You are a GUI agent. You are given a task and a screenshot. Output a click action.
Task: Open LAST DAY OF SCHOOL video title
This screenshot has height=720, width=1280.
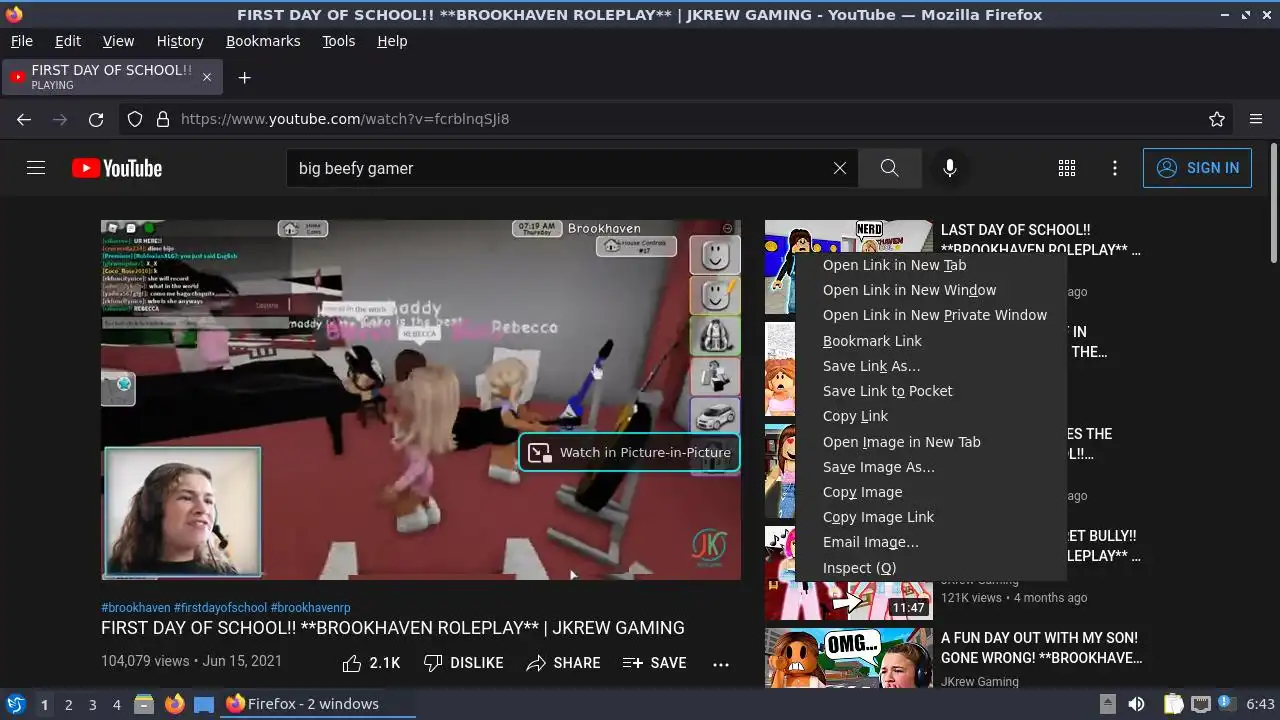[x=1040, y=240]
